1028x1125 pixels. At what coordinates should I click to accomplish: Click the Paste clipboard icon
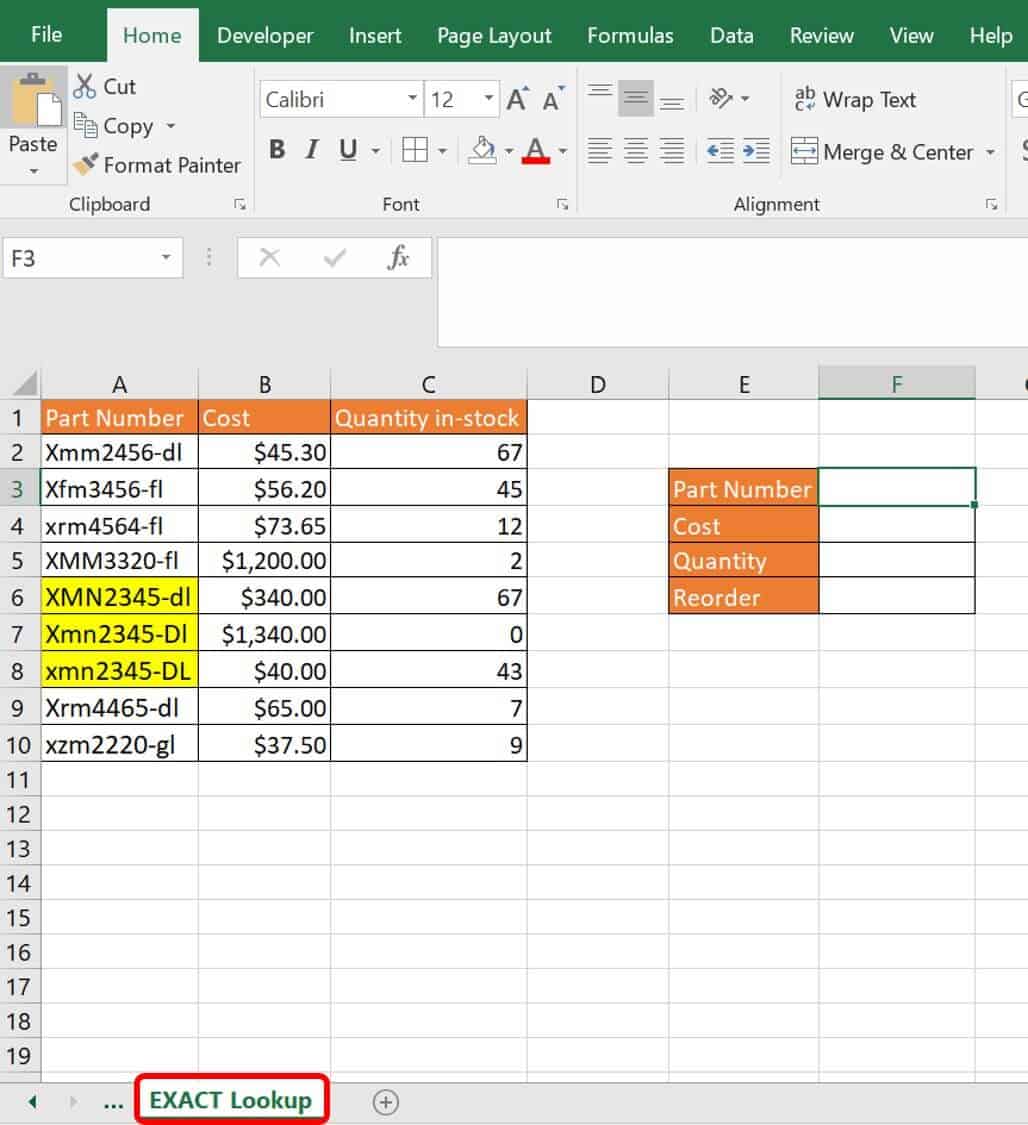click(33, 100)
